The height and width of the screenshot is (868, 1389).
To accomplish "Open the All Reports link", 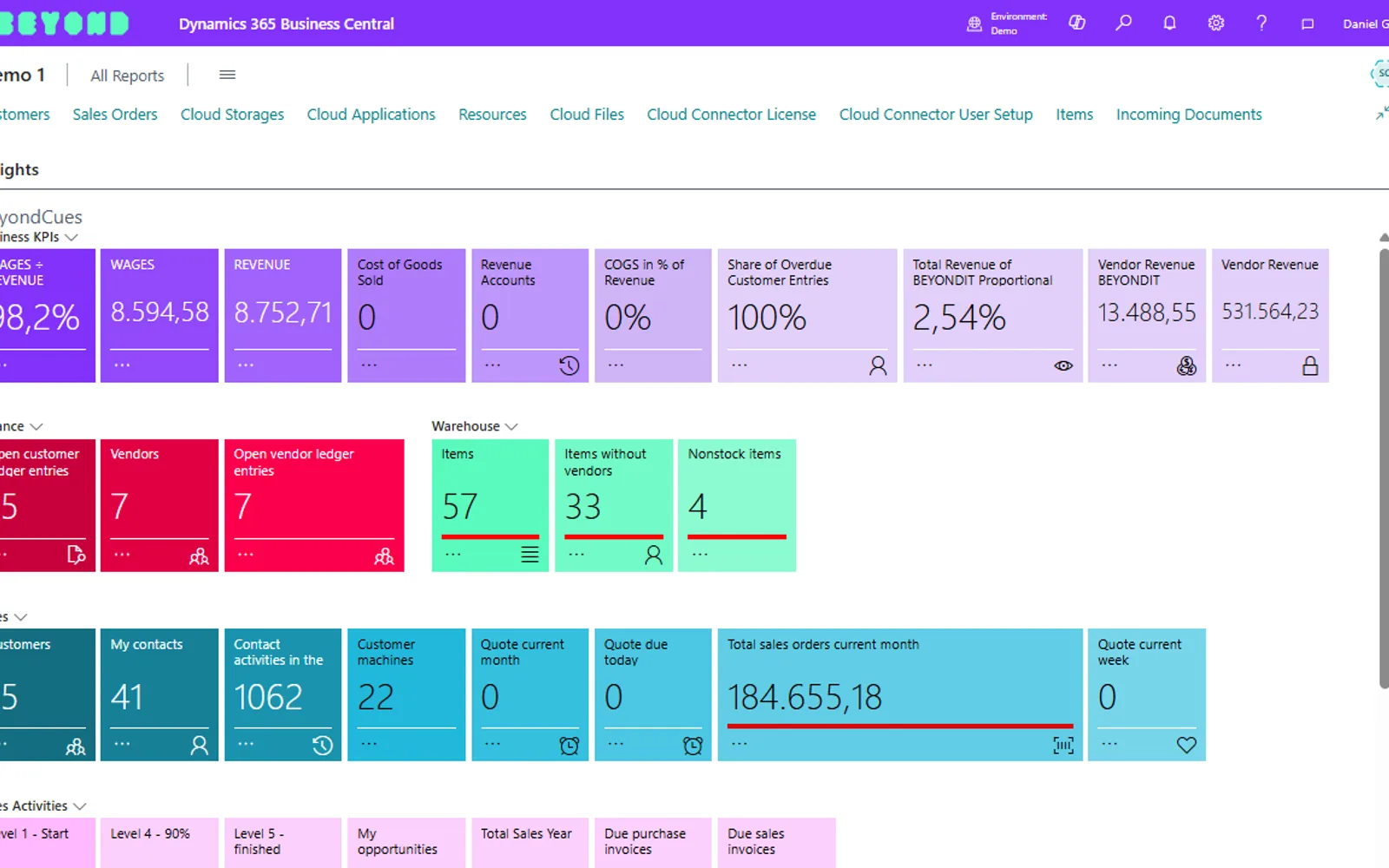I will 127,76.
